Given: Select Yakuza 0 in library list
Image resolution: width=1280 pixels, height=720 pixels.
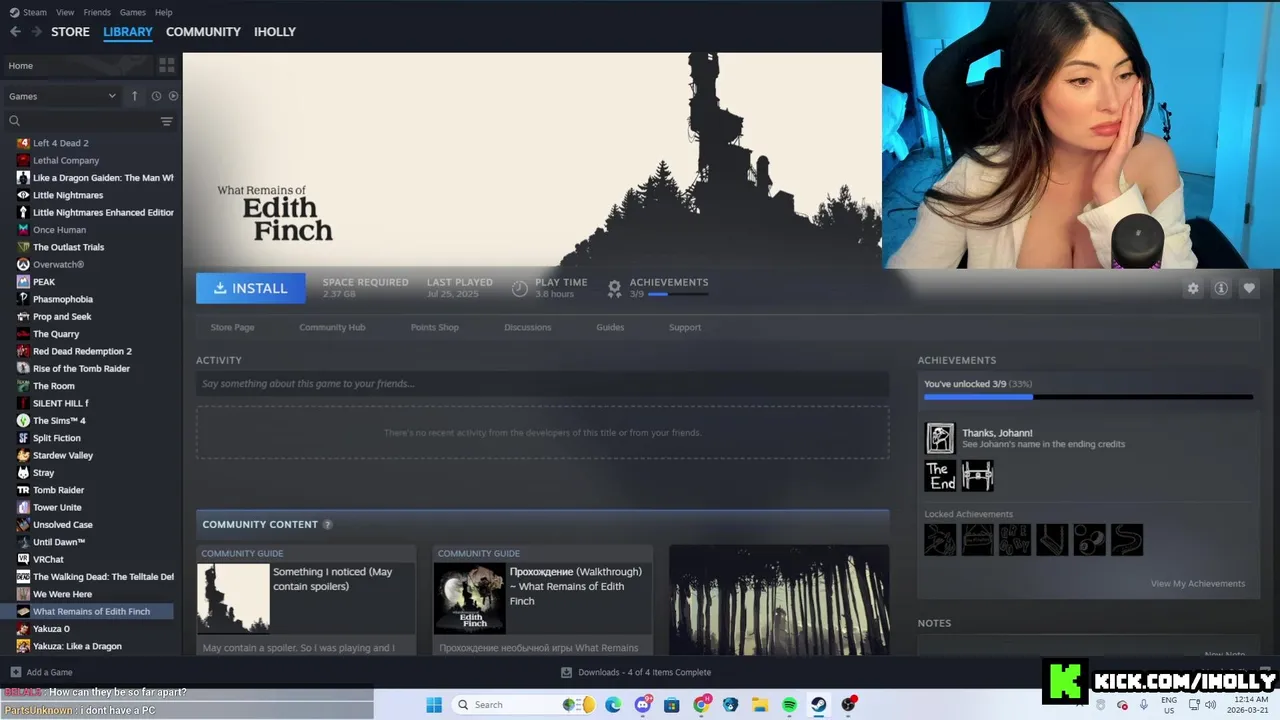Looking at the screenshot, I should click(x=51, y=629).
